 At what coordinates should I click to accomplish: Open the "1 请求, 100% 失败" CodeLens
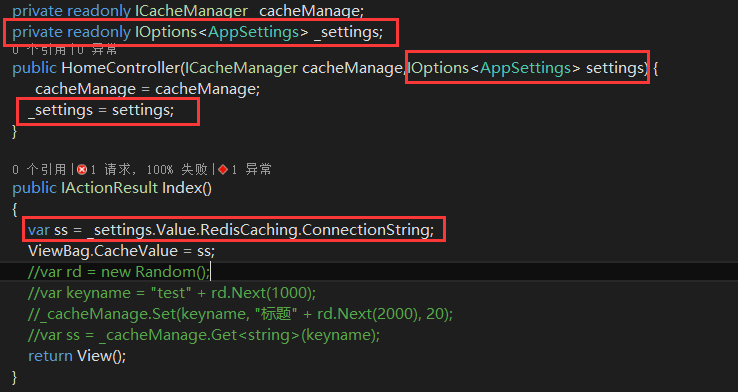pyautogui.click(x=149, y=169)
